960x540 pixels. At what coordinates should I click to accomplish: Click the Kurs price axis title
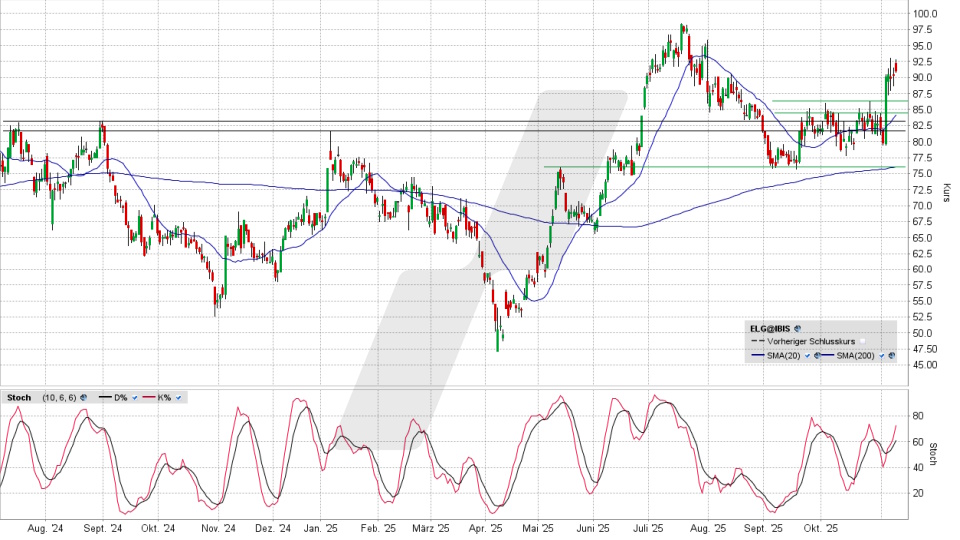(945, 193)
